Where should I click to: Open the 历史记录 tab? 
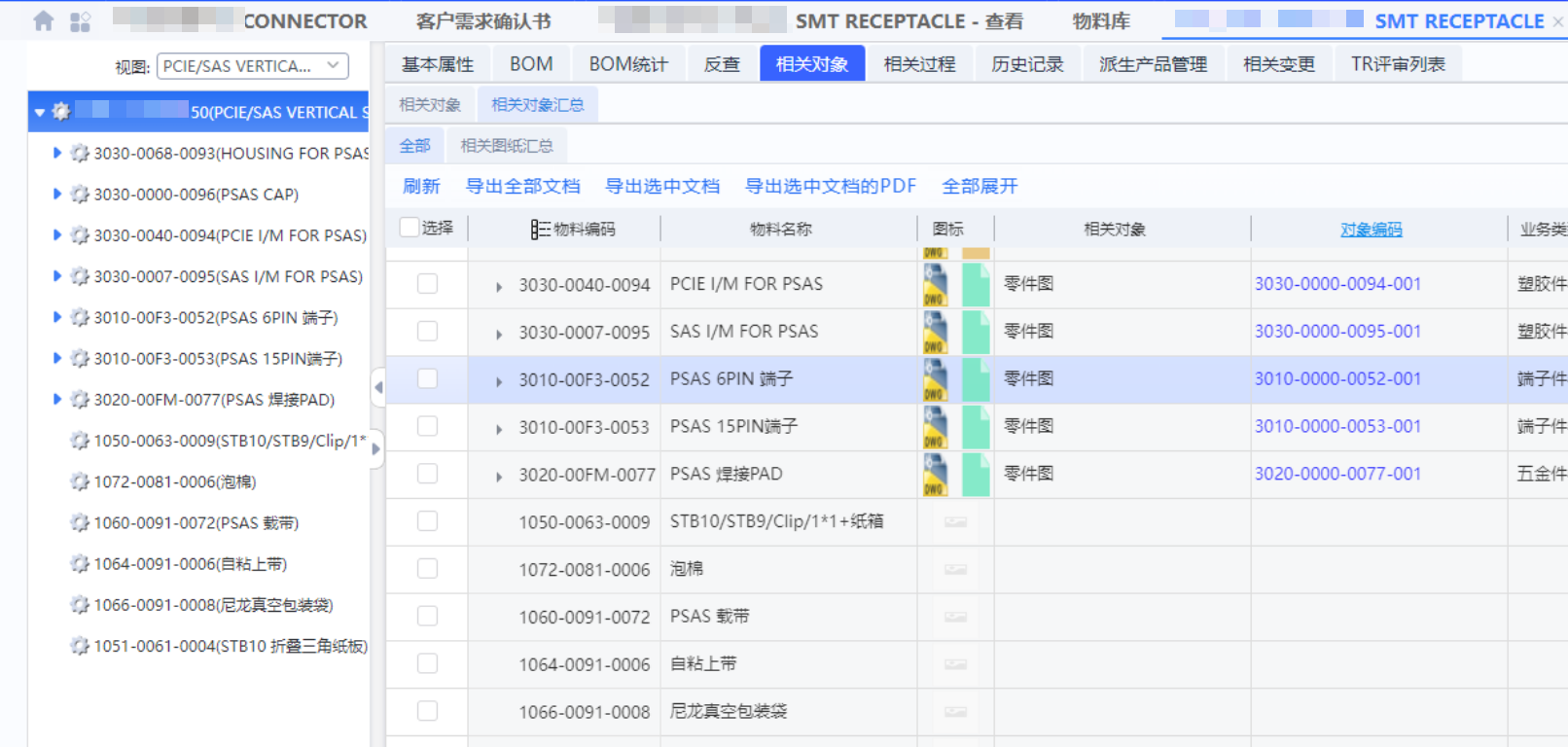[x=1027, y=64]
